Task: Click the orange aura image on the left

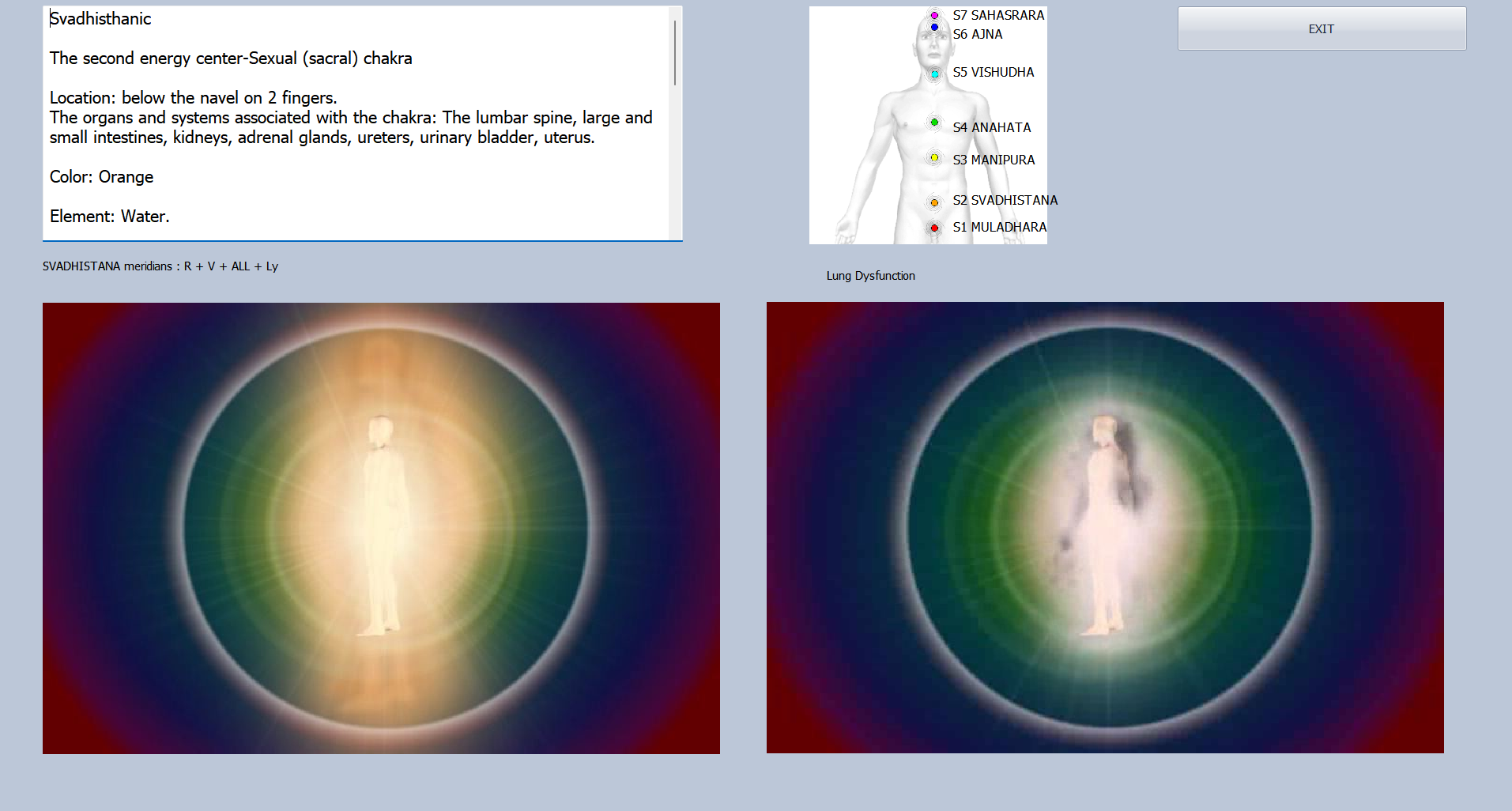Action: pos(381,528)
